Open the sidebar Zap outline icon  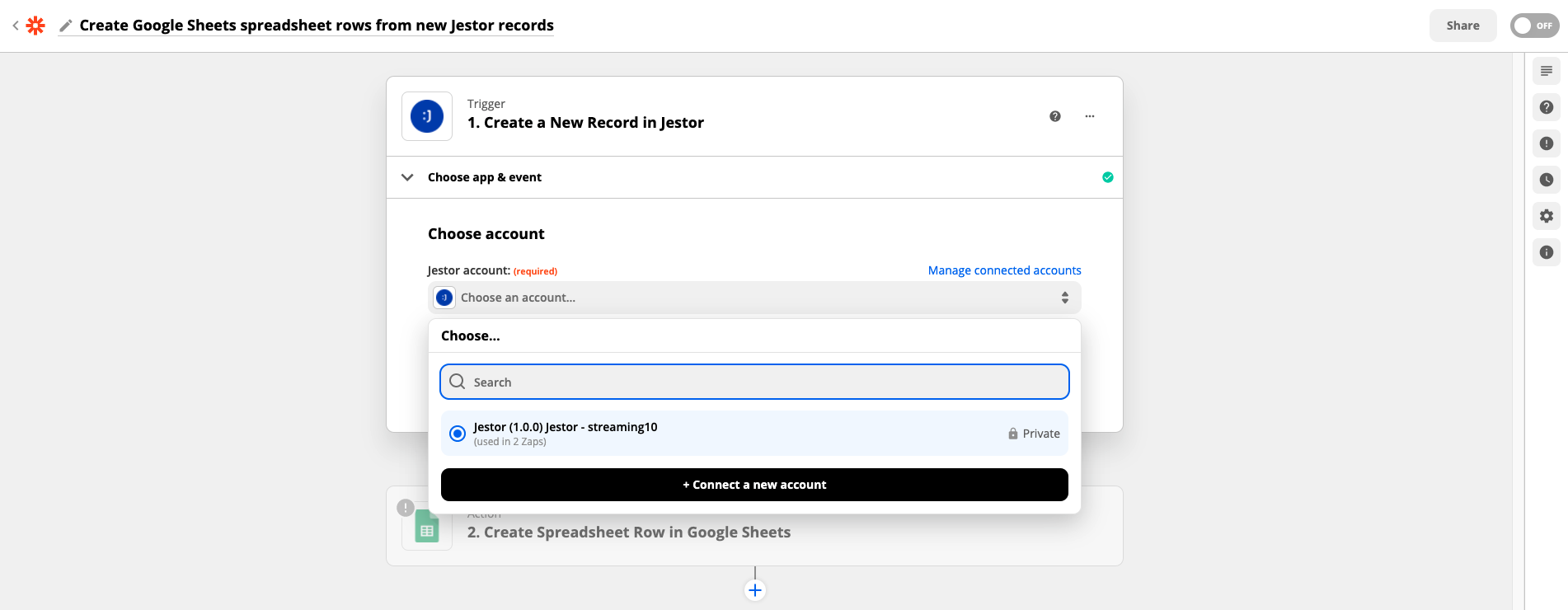click(x=1547, y=71)
